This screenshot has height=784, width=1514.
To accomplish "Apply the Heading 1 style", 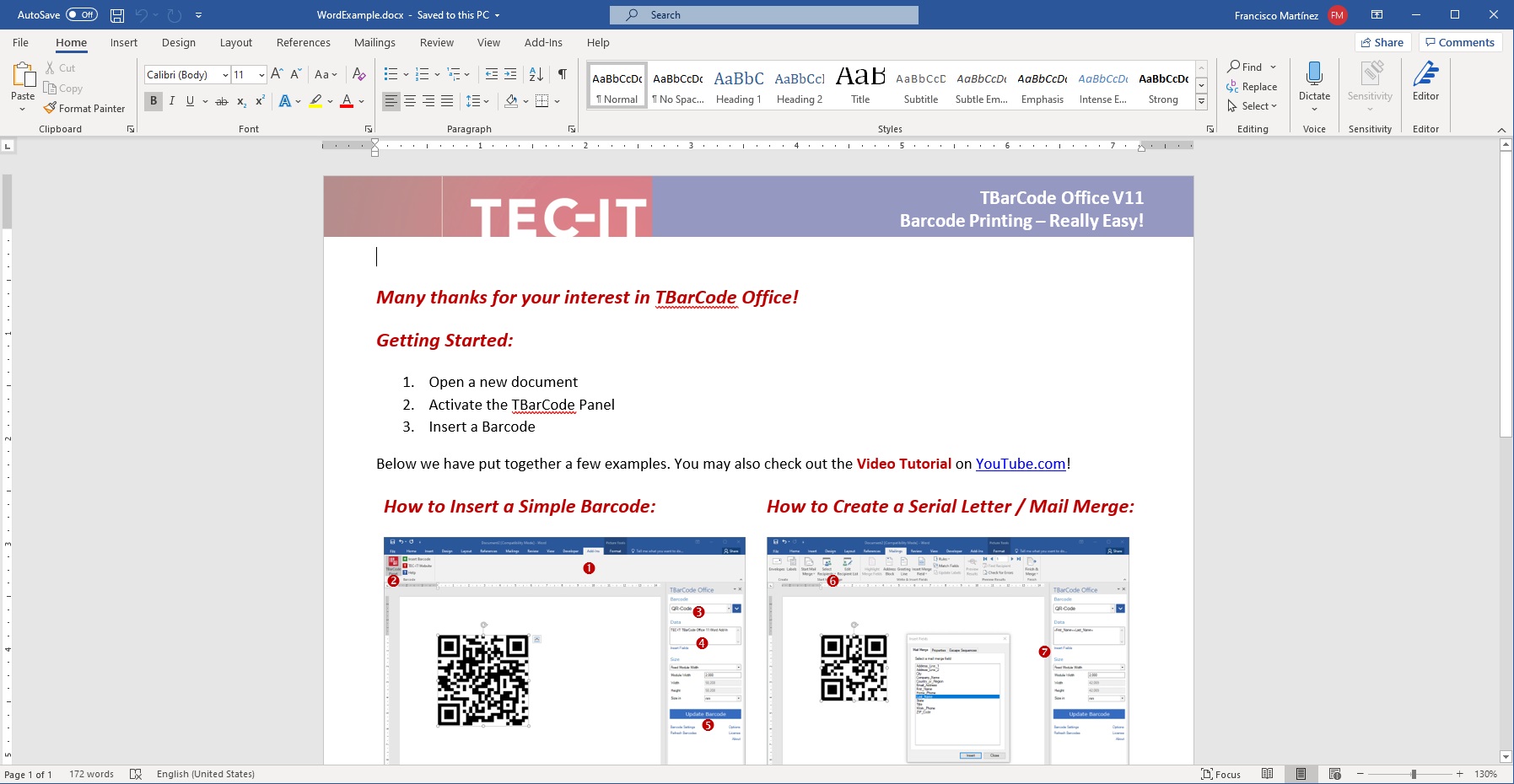I will [739, 86].
